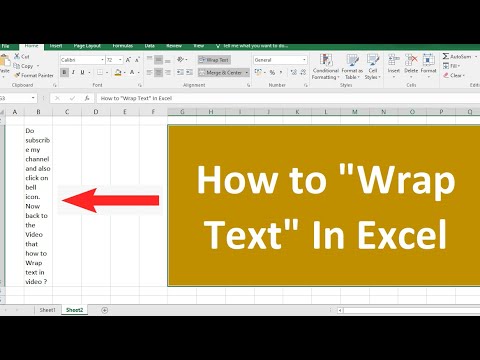Expand the Merge & Center dropdown arrow

coord(247,72)
